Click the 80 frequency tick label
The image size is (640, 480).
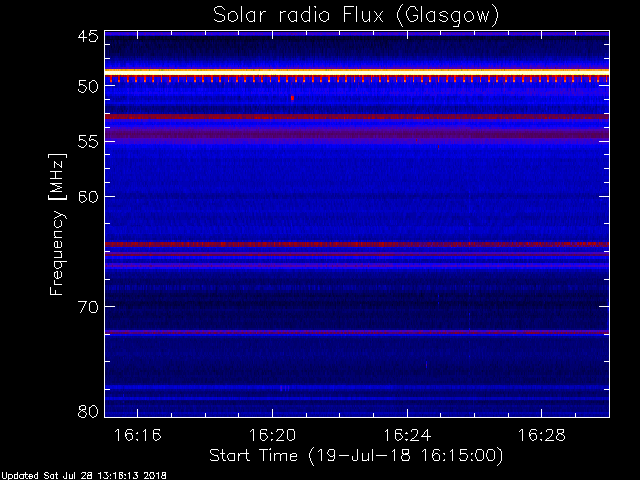[88, 411]
